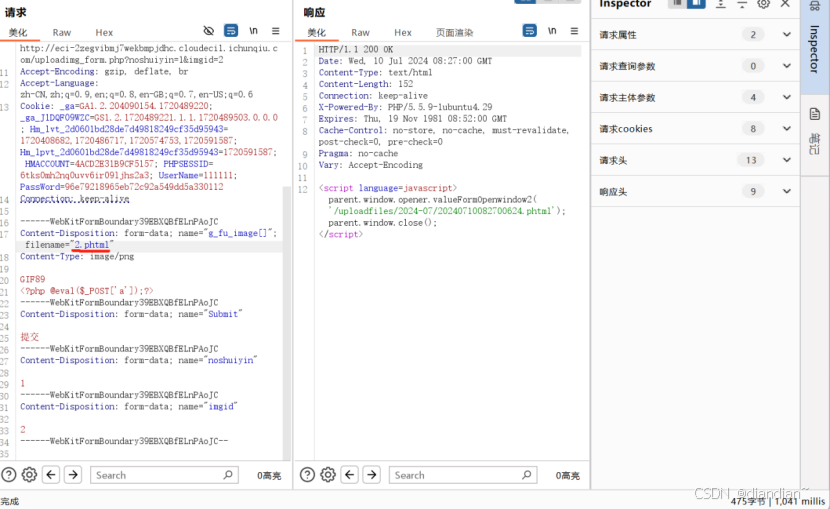Go to next match arrow in request panel

73,475
